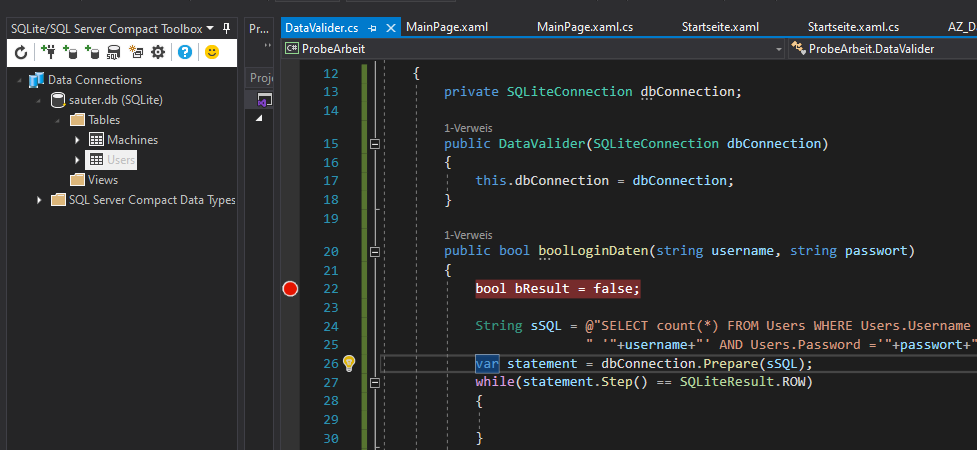Viewport: 977px width, 450px height.
Task: Expand the Users table
Action: click(x=77, y=160)
